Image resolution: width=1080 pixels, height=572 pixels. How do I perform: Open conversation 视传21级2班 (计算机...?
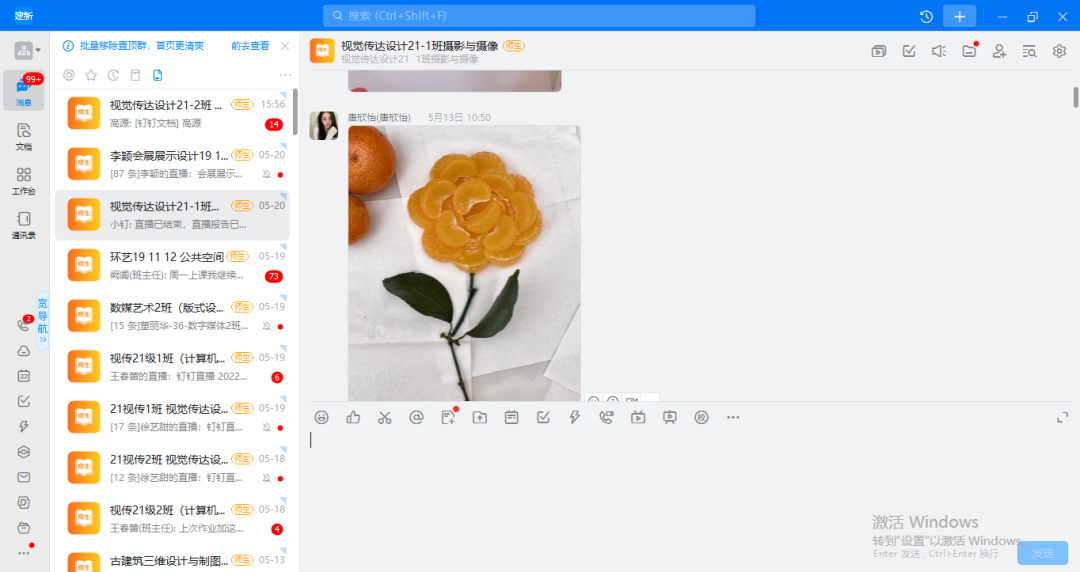(172, 519)
